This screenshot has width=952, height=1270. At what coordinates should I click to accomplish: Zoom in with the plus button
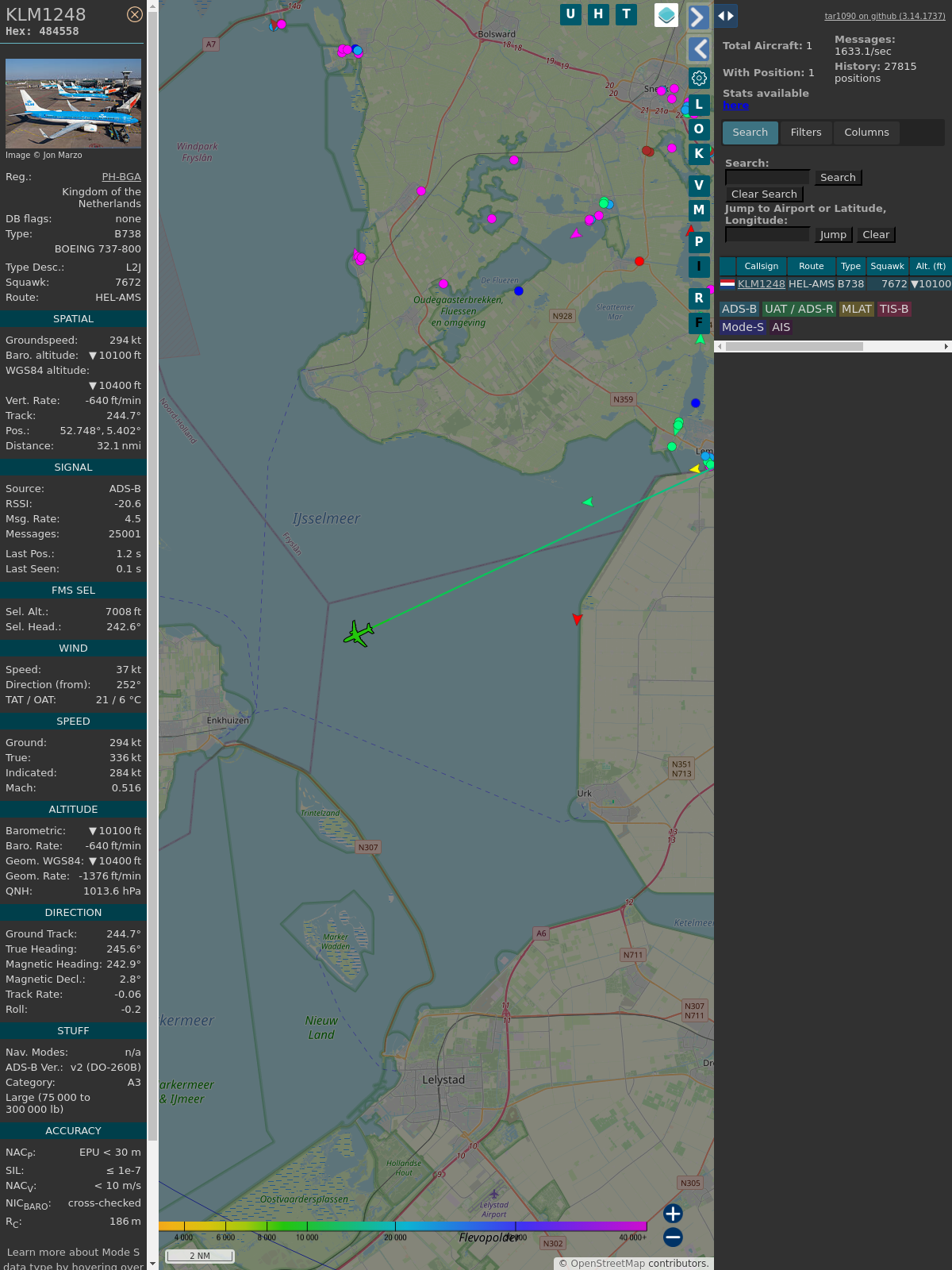[673, 1213]
